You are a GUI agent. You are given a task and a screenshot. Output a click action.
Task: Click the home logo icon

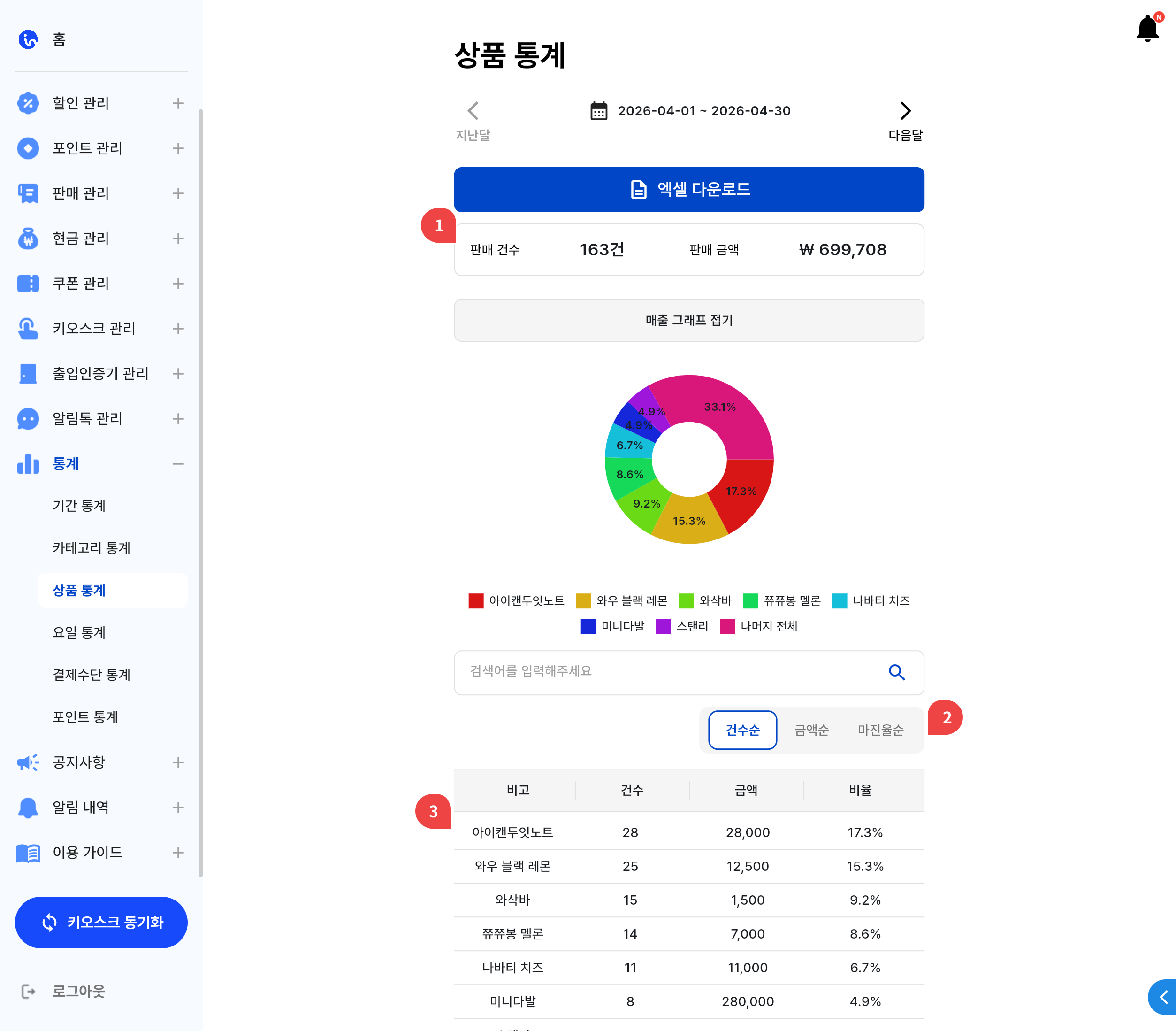pyautogui.click(x=28, y=40)
